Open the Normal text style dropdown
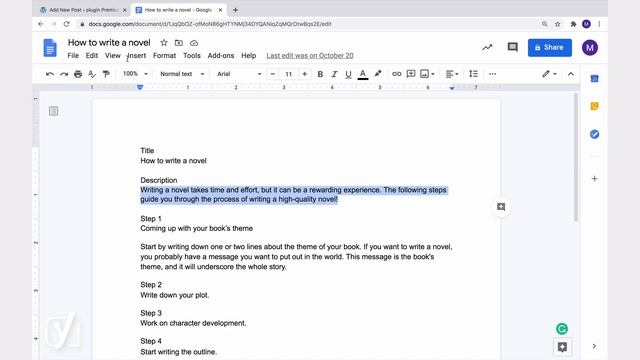 [x=182, y=74]
